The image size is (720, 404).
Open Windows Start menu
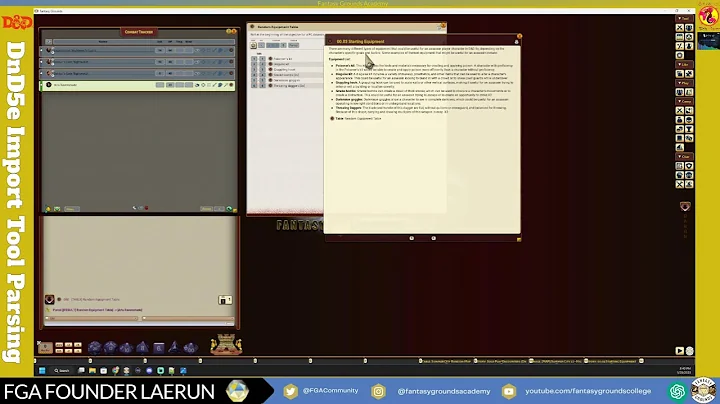(x=42, y=370)
